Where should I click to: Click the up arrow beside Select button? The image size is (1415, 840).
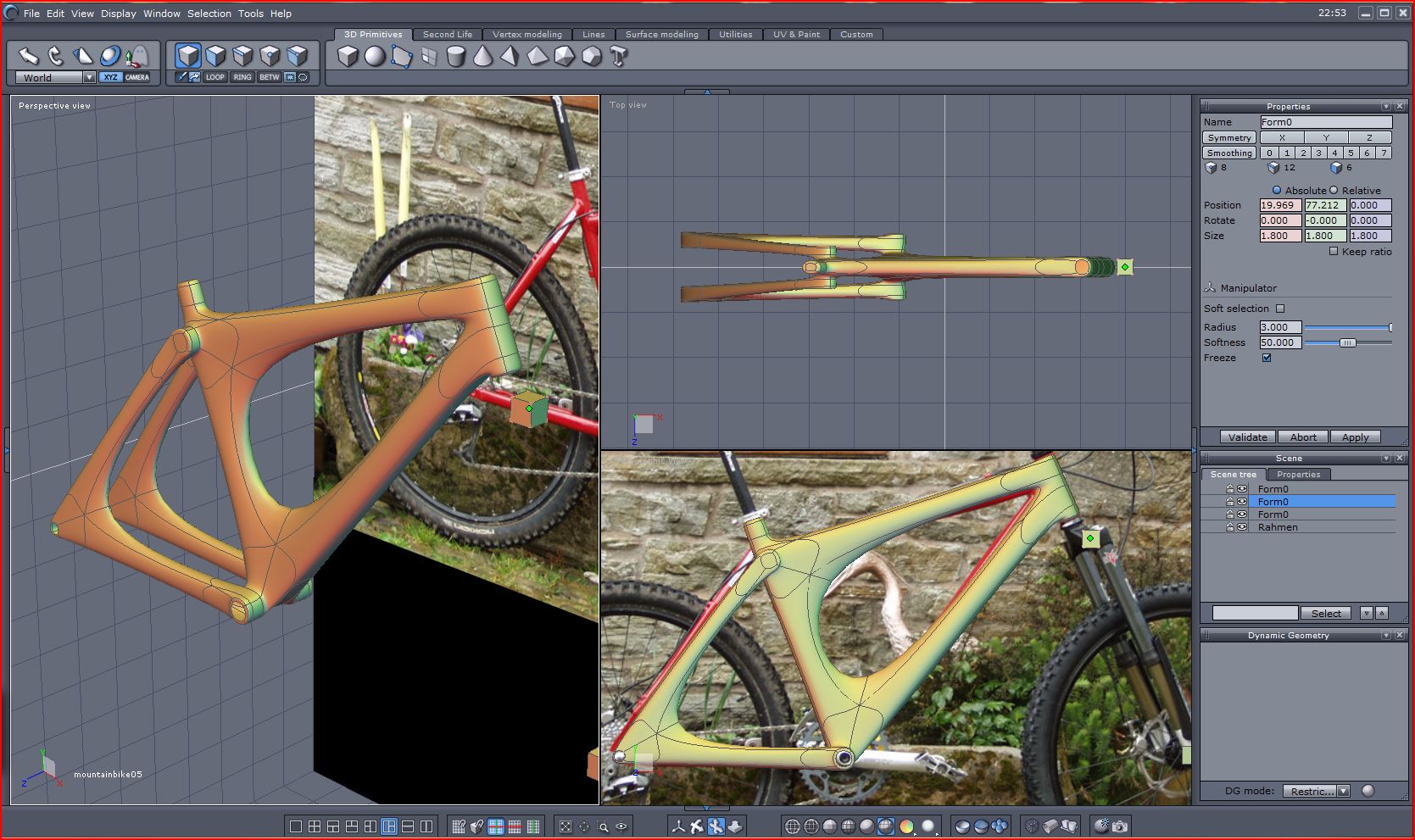click(x=1382, y=613)
